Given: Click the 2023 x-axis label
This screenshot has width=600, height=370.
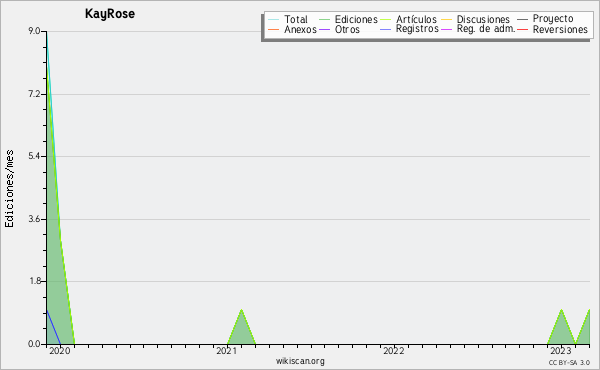Looking at the screenshot, I should click(x=561, y=351).
